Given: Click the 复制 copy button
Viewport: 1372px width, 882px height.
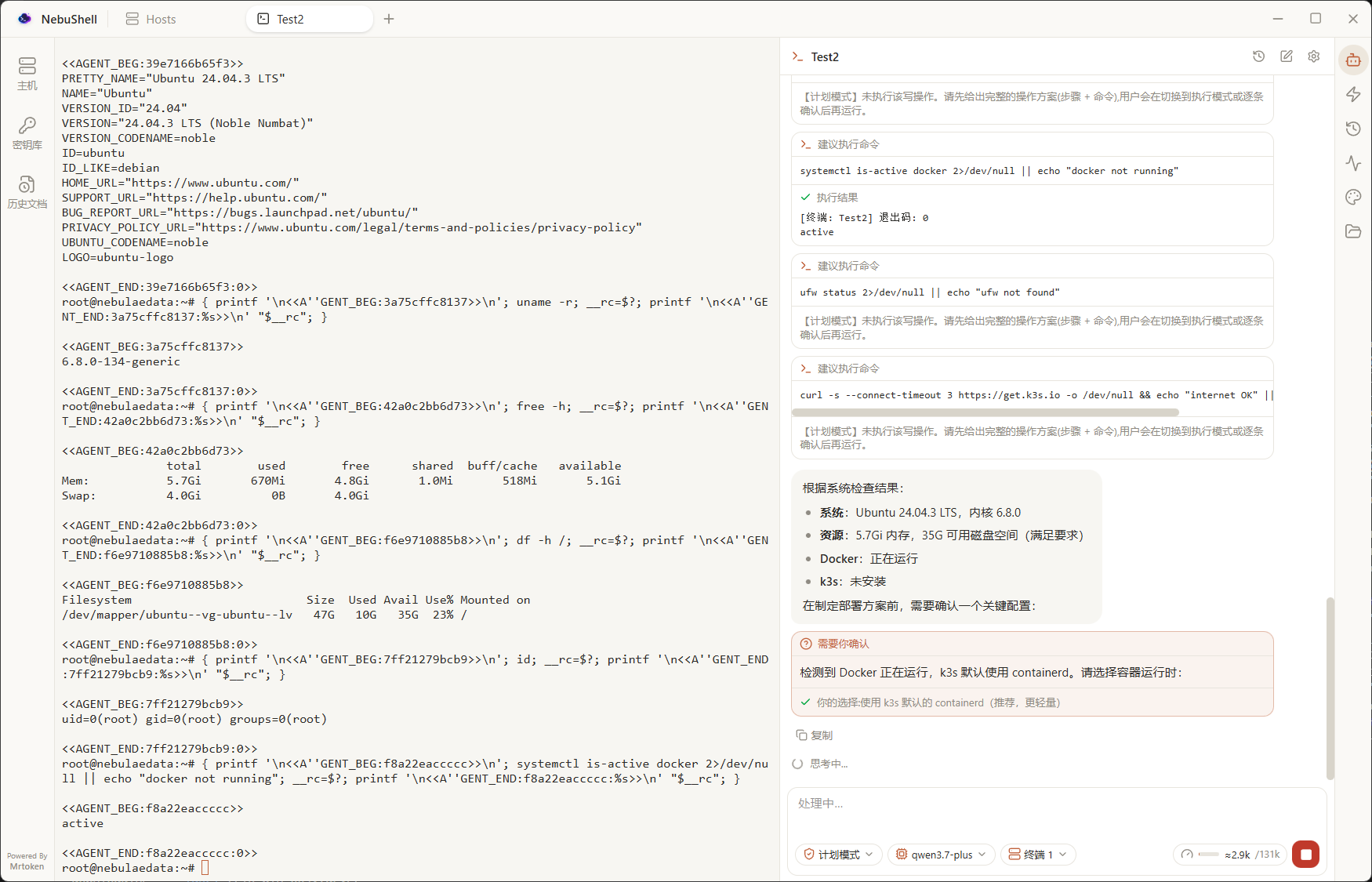Looking at the screenshot, I should click(815, 735).
